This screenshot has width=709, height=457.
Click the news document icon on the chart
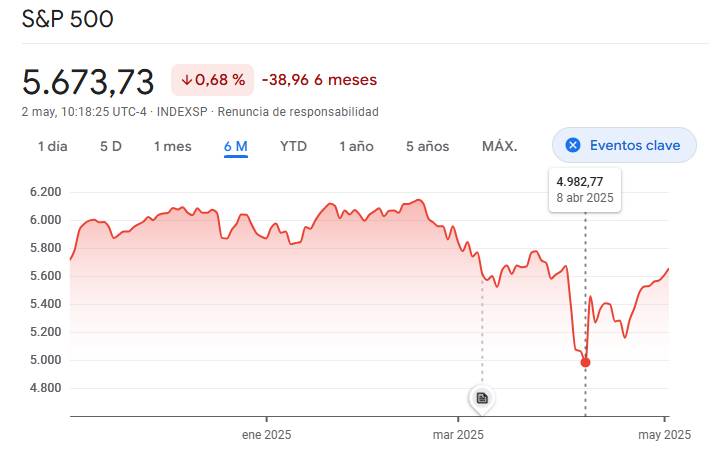tap(482, 398)
